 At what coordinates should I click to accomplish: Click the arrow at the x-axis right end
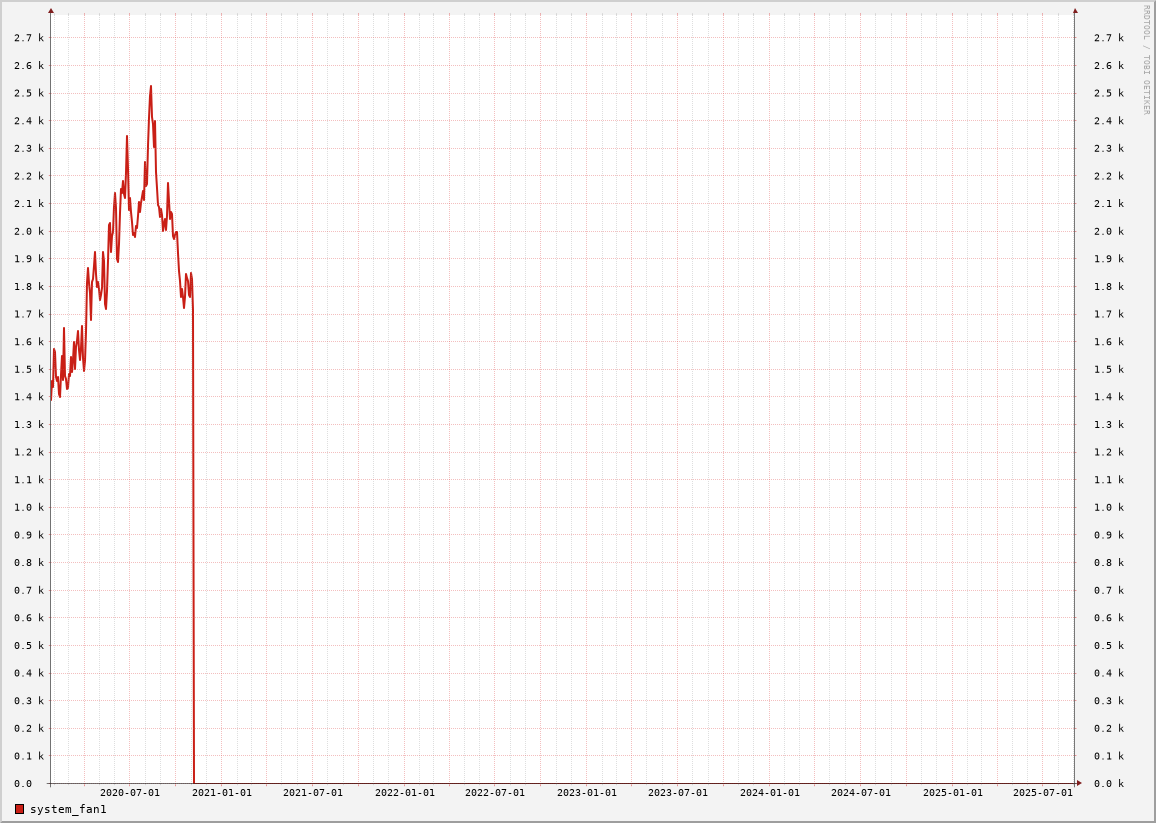click(x=1079, y=783)
